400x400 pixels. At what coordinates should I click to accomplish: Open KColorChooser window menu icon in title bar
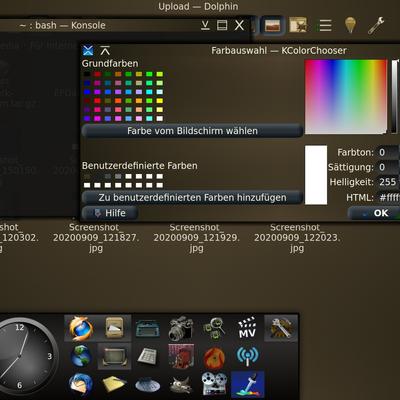88,51
